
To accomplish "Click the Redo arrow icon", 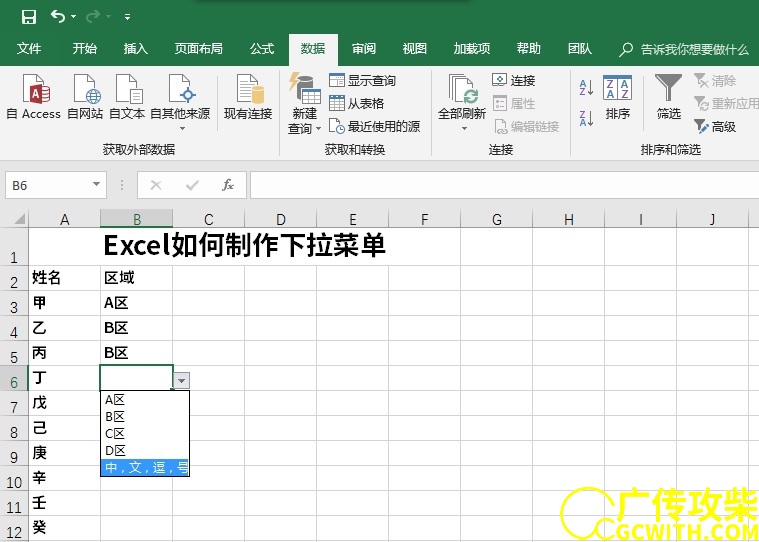I will pyautogui.click(x=92, y=16).
